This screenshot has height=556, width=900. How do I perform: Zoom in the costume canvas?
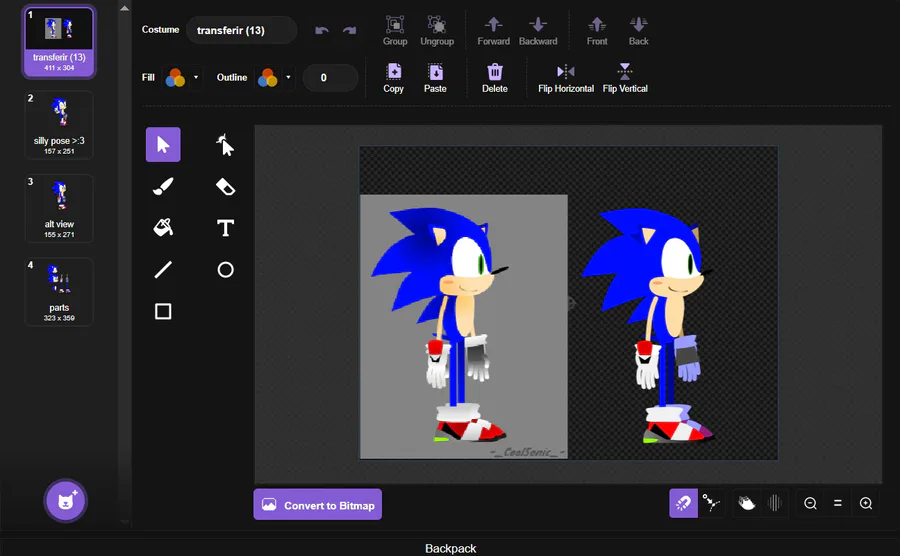coord(866,503)
